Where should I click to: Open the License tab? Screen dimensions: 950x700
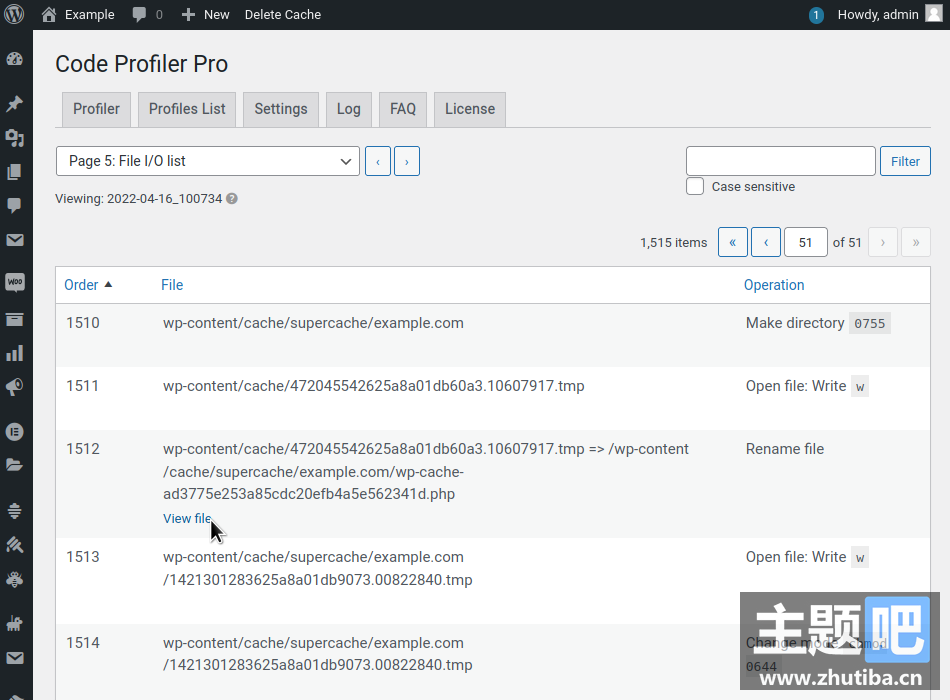[470, 109]
